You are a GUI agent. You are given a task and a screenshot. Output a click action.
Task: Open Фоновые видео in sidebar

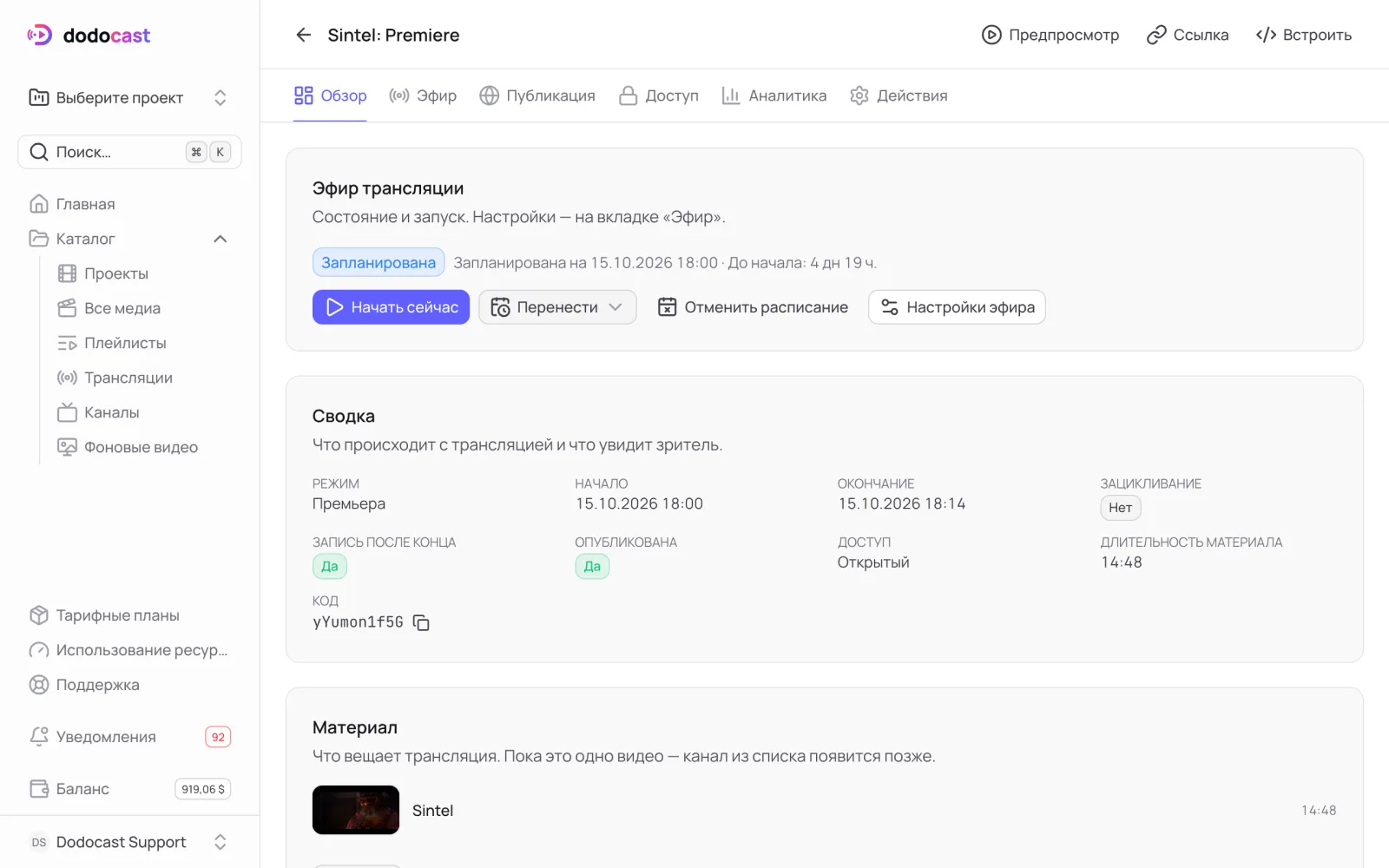pos(143,447)
